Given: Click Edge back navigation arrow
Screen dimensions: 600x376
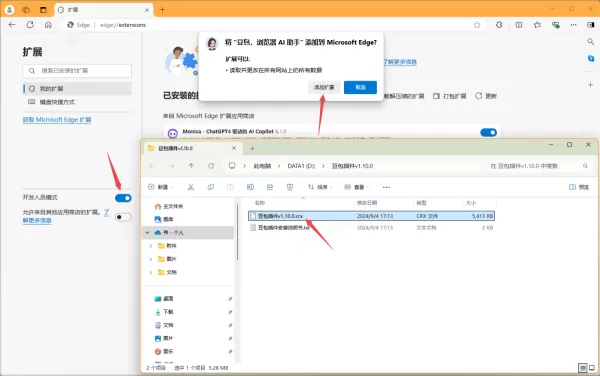Looking at the screenshot, I should (12, 25).
